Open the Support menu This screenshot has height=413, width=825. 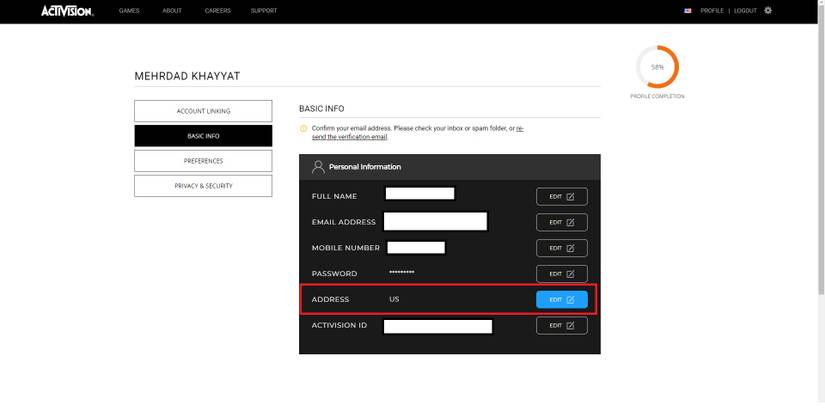click(x=264, y=11)
